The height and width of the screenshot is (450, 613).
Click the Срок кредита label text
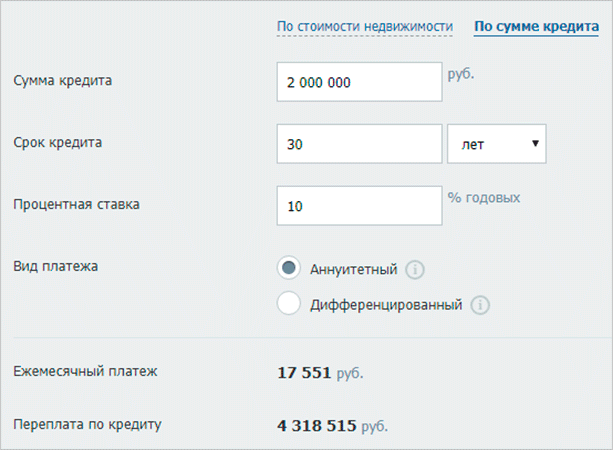point(59,142)
